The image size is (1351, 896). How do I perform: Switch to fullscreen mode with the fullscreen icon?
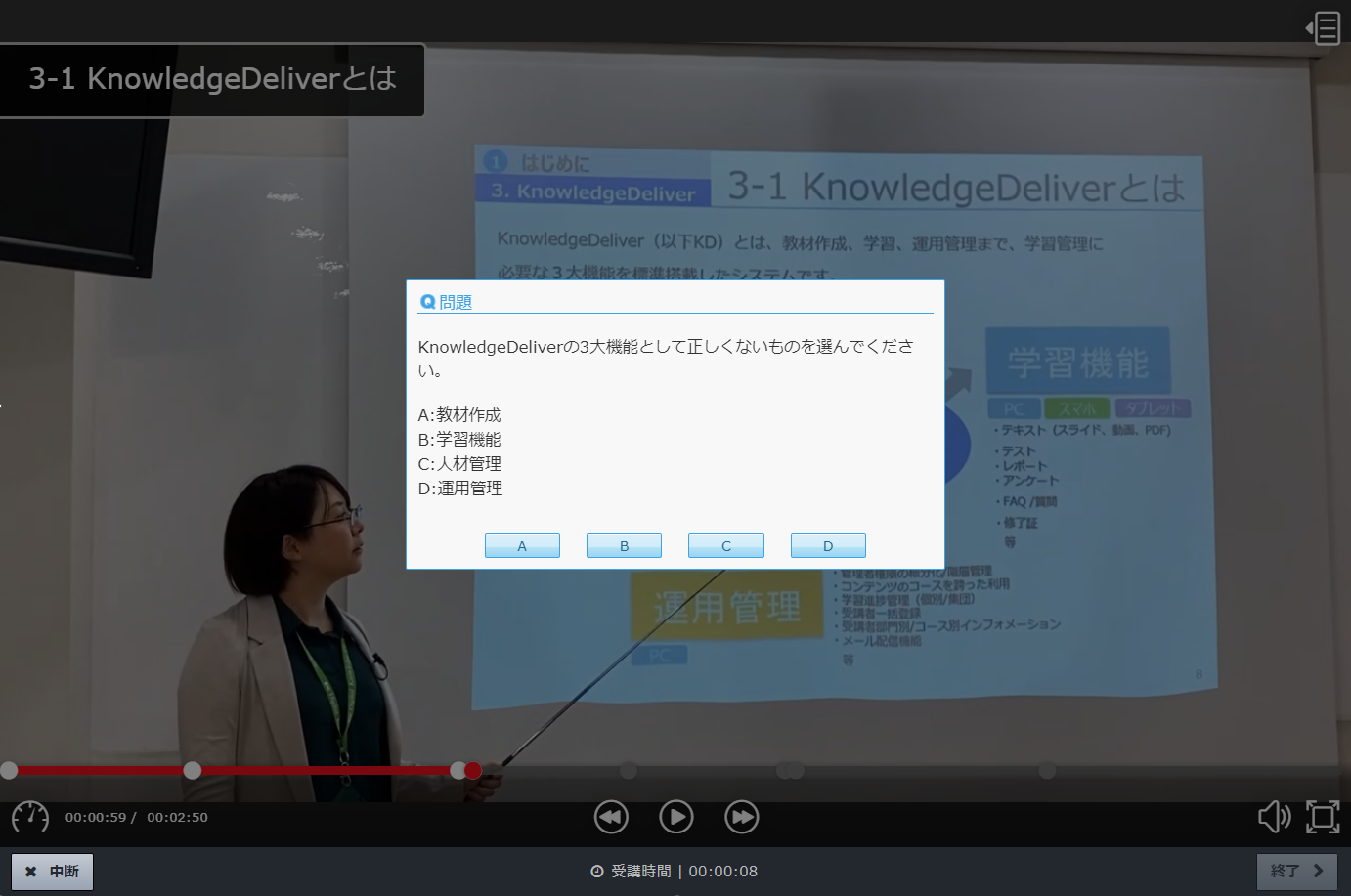[1323, 817]
